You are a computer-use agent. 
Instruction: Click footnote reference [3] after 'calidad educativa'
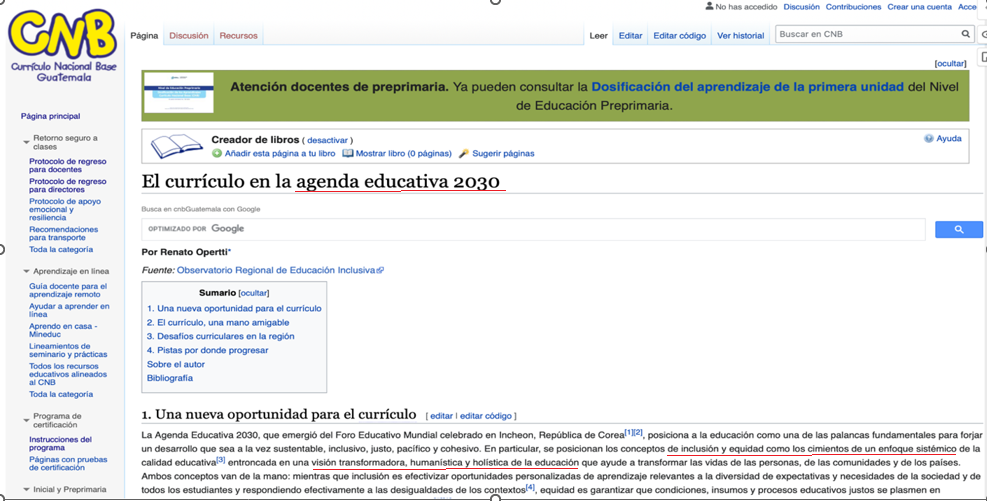click(221, 460)
